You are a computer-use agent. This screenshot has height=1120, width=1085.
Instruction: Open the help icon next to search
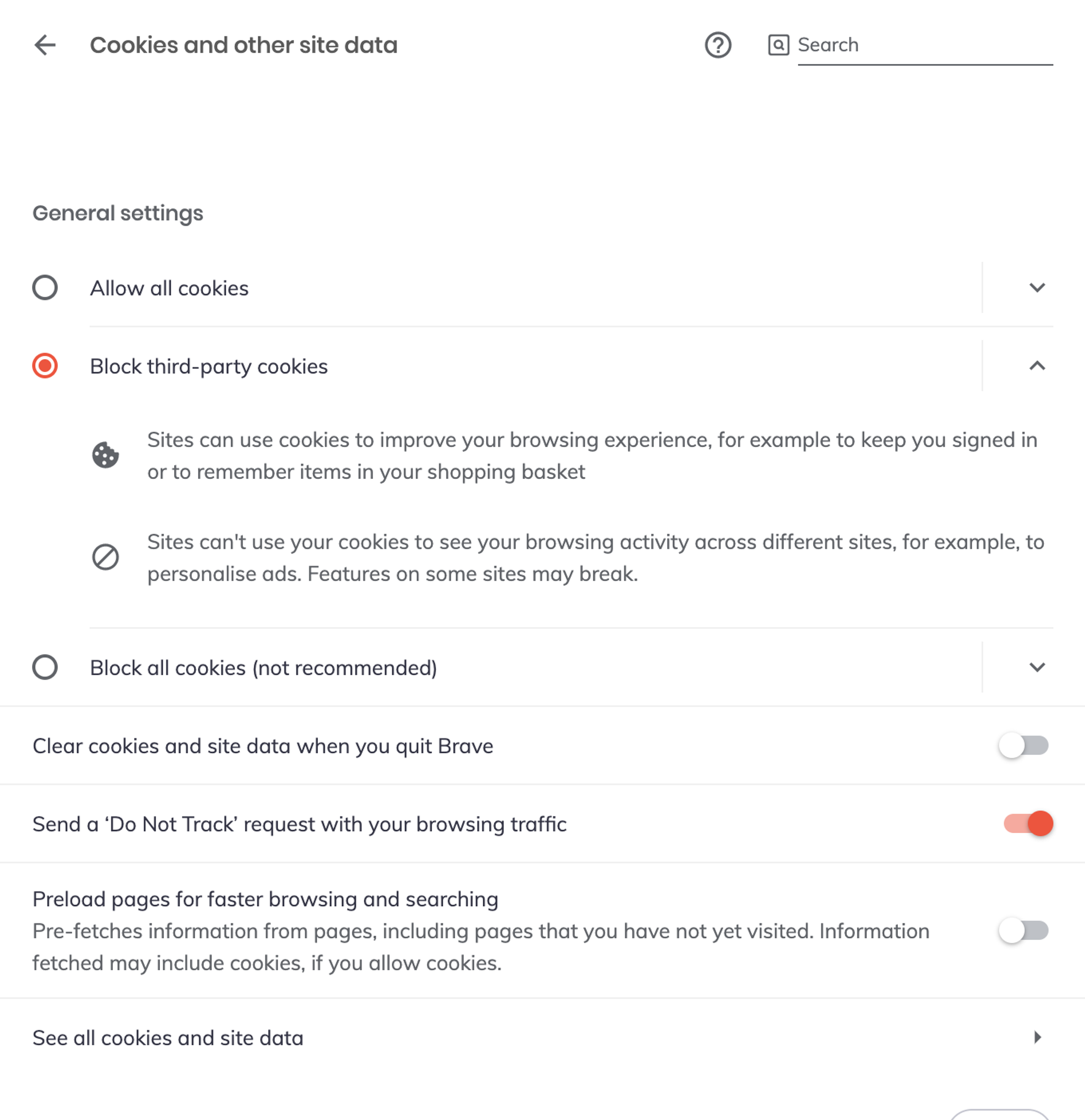(x=719, y=44)
